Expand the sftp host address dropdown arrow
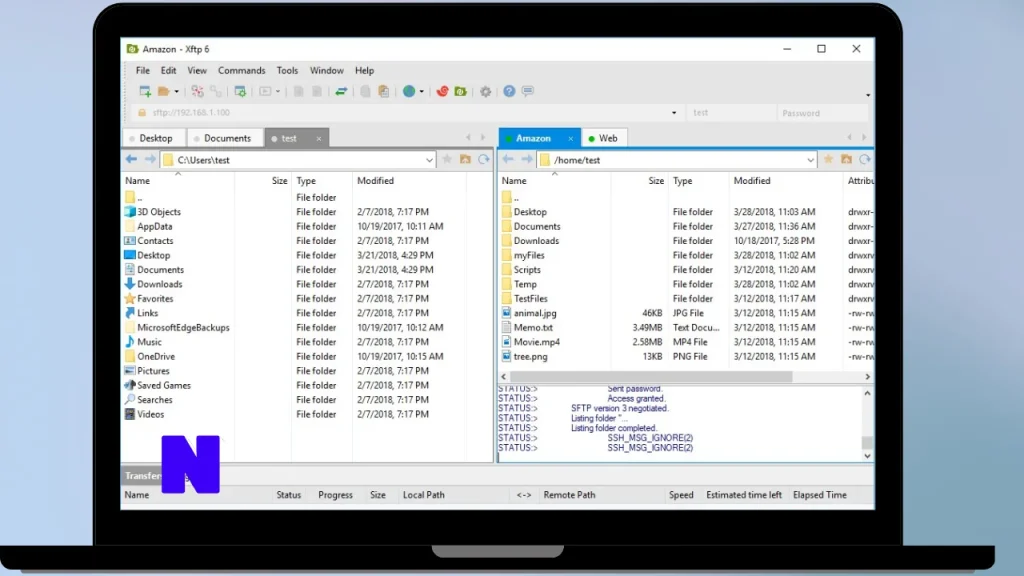This screenshot has width=1024, height=576. pyautogui.click(x=674, y=113)
